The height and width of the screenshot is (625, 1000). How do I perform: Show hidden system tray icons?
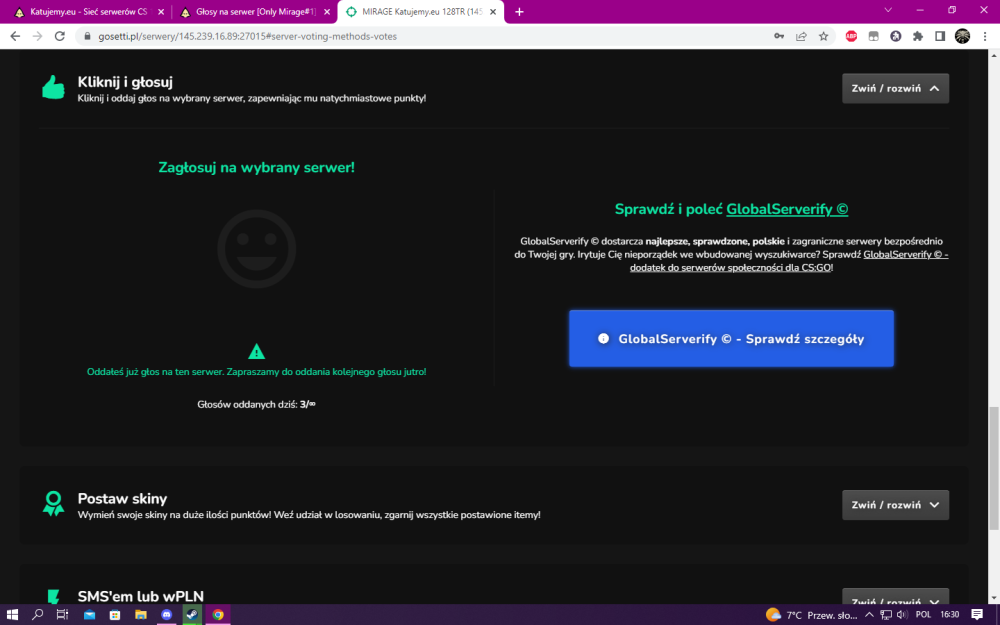pos(869,615)
